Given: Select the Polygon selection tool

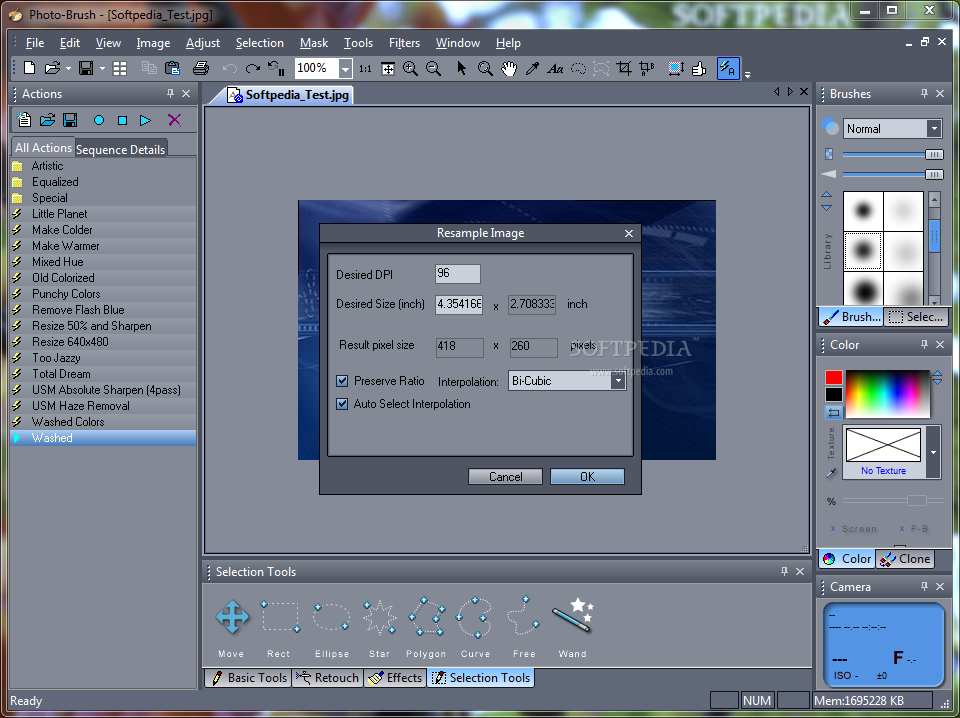Looking at the screenshot, I should pyautogui.click(x=427, y=616).
